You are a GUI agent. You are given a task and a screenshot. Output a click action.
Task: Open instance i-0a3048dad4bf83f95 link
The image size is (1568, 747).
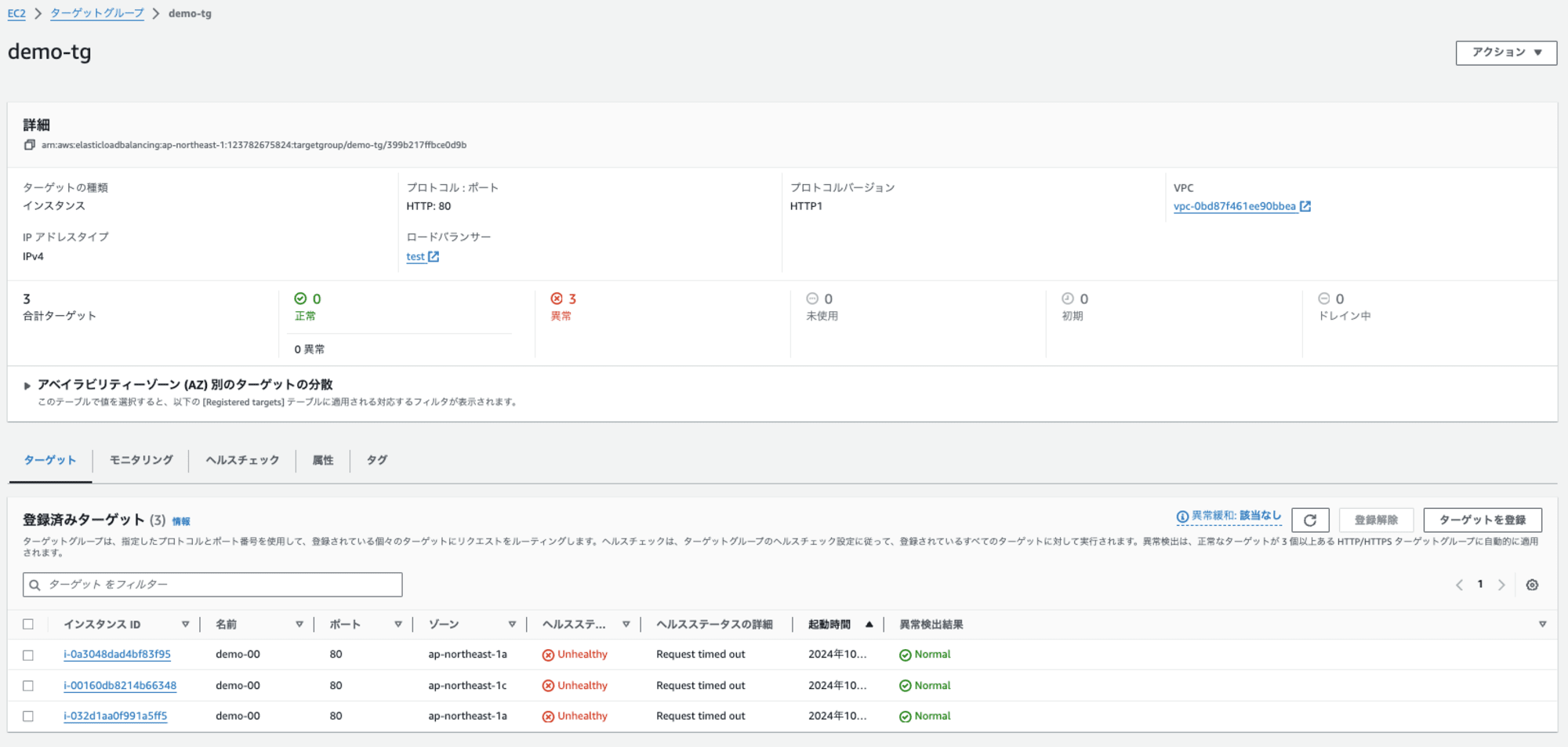117,655
